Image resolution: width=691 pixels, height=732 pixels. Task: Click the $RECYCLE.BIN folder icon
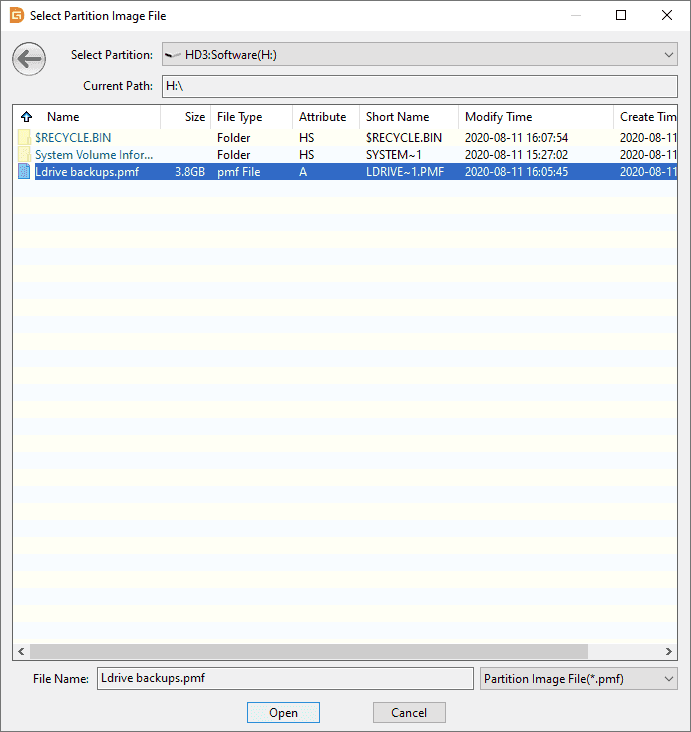point(25,137)
